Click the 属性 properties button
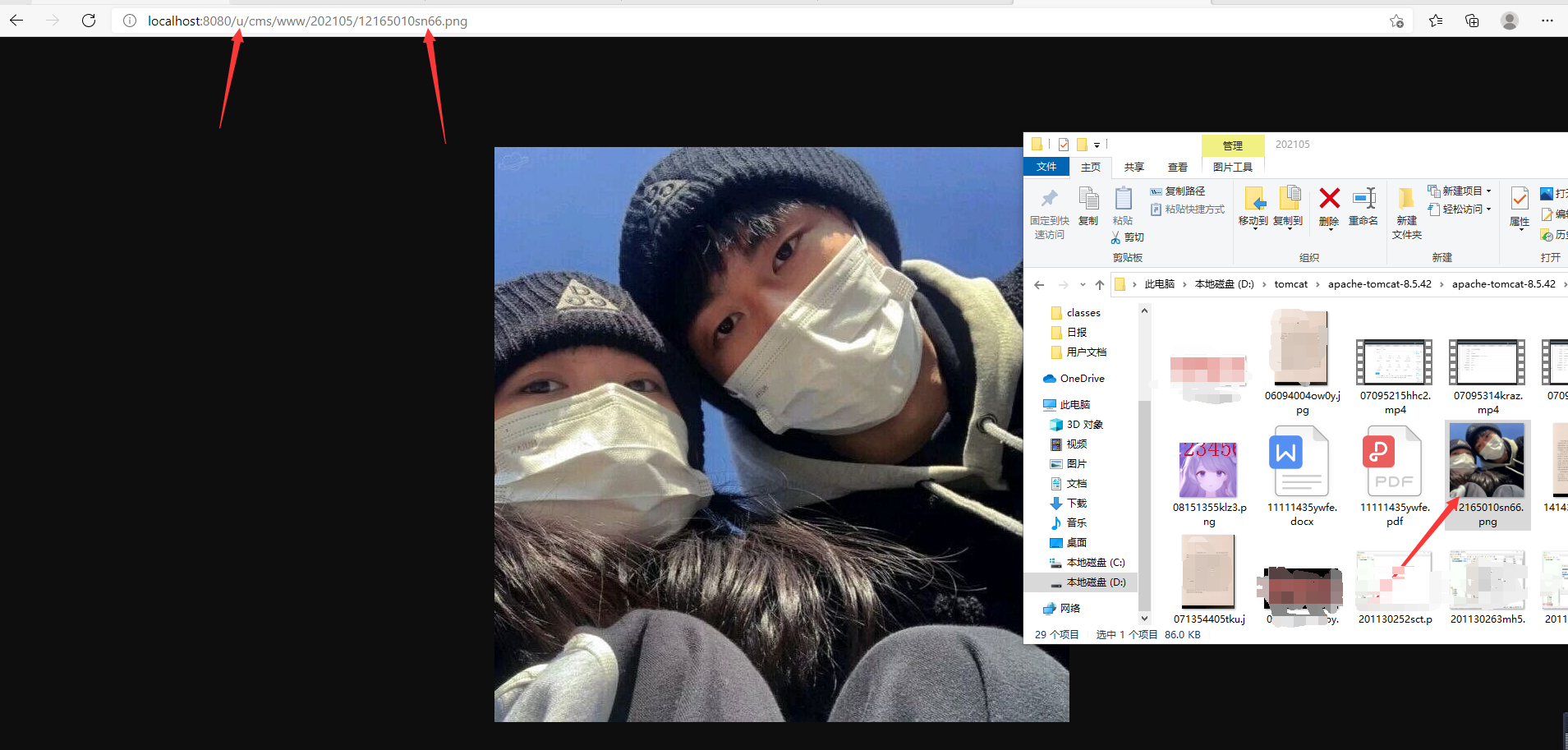Viewport: 1568px width, 750px height. [1520, 207]
